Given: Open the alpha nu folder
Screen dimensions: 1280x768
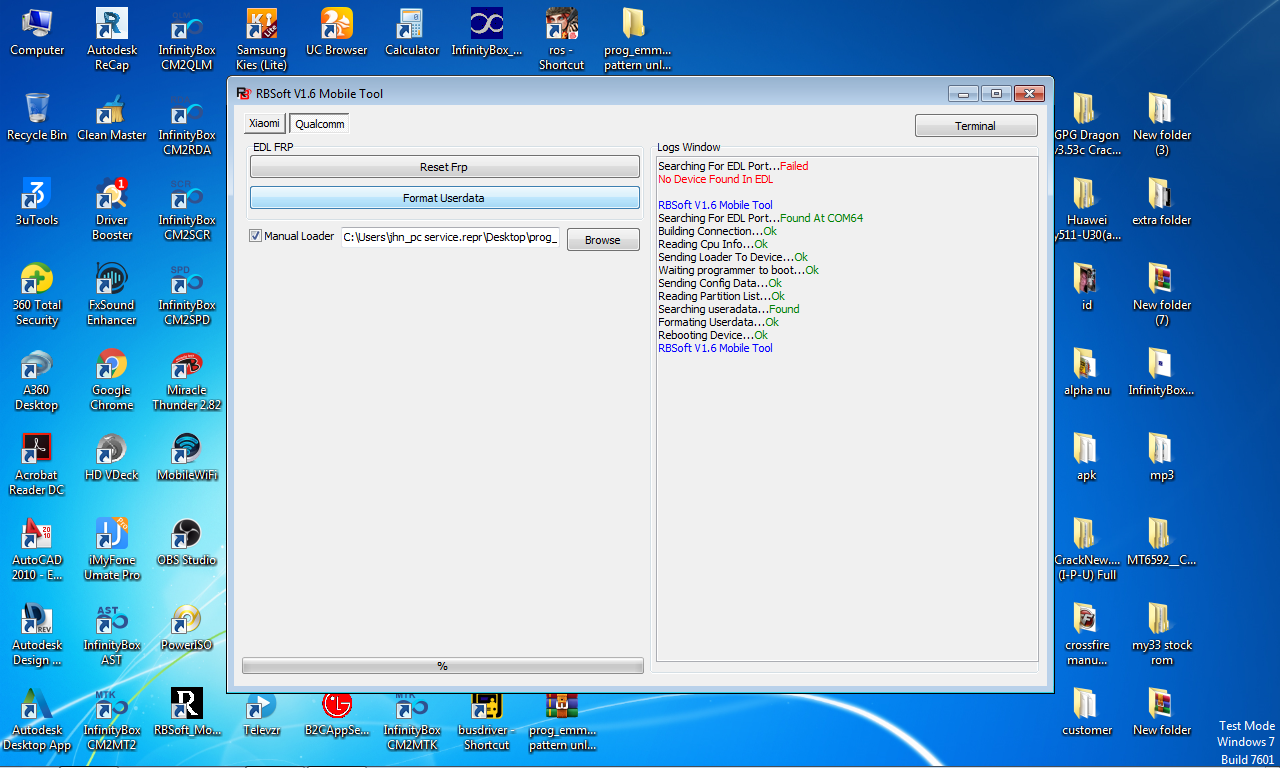Looking at the screenshot, I should tap(1087, 373).
